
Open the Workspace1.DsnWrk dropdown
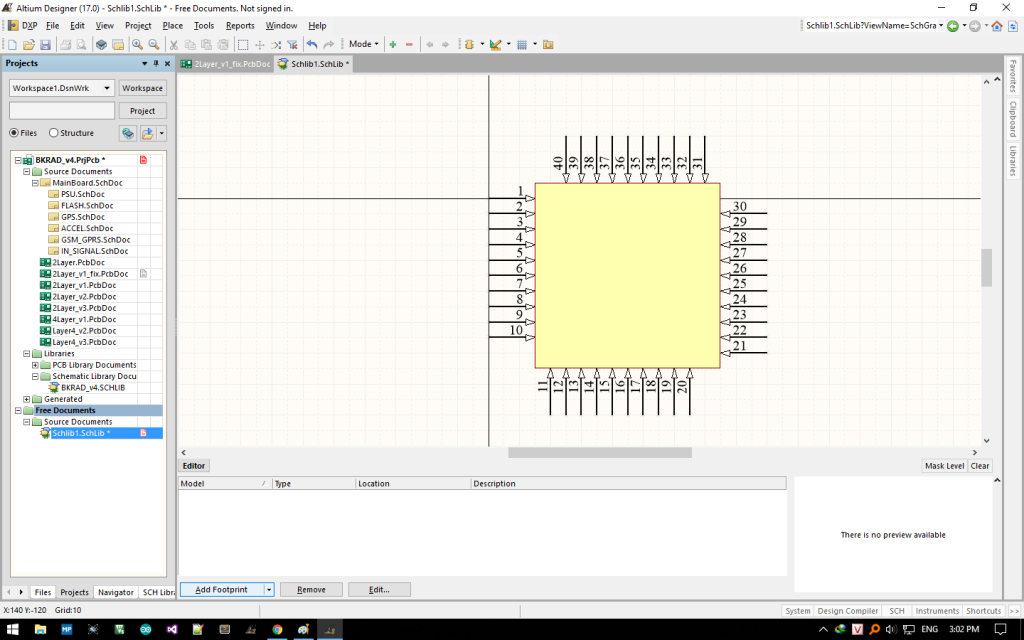coord(107,88)
